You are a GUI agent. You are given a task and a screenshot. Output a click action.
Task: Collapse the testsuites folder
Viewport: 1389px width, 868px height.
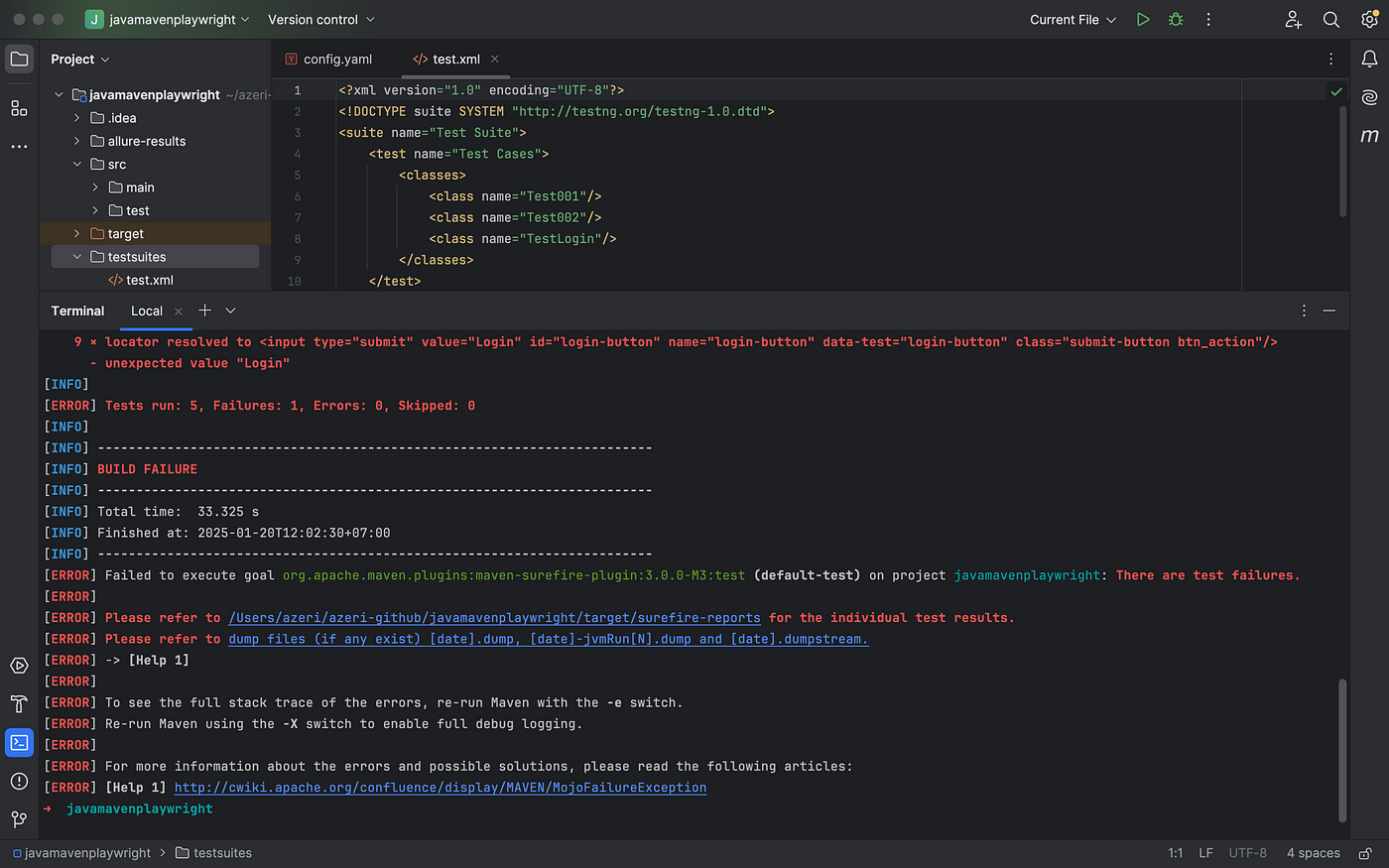pyautogui.click(x=77, y=257)
